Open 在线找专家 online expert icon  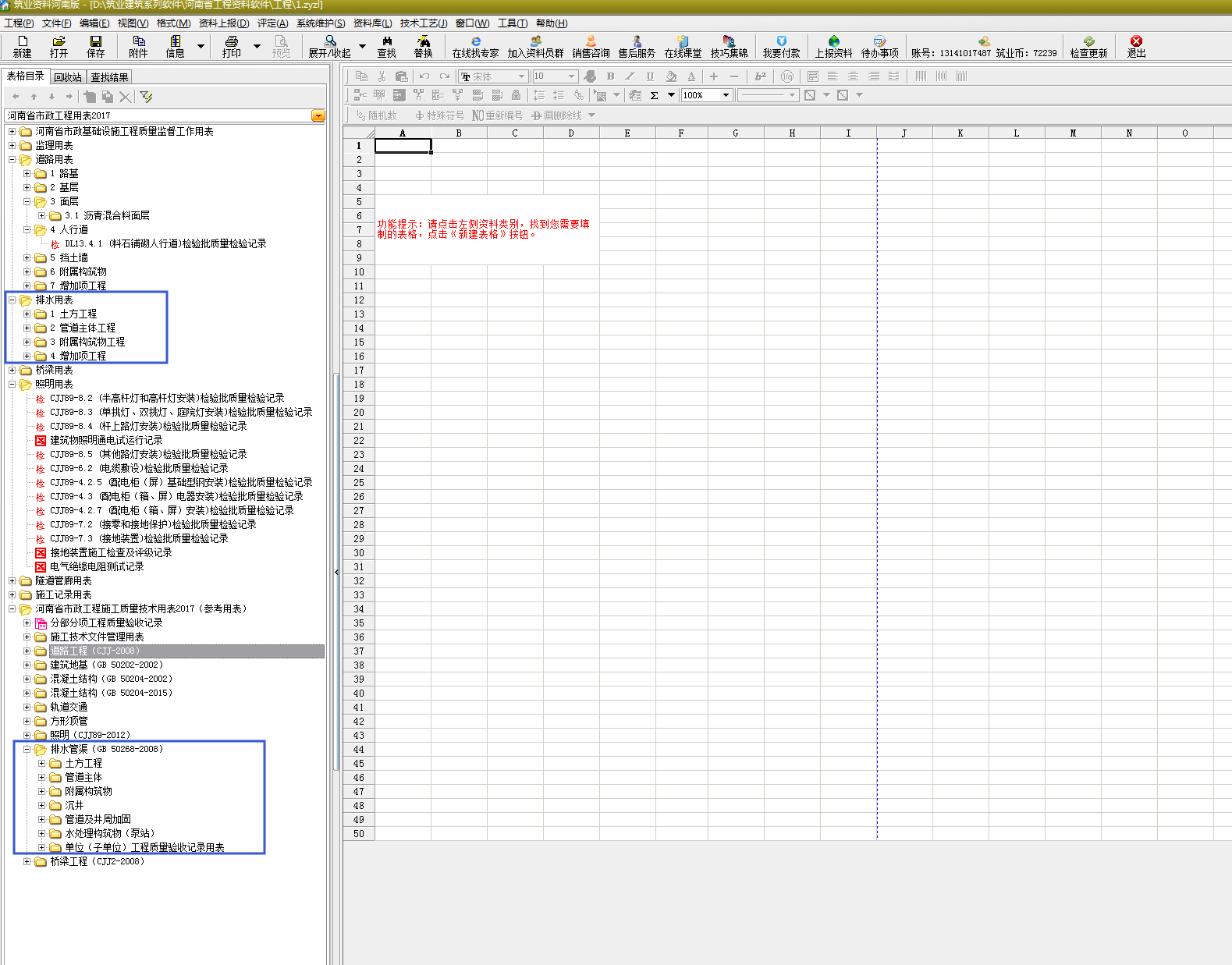click(x=475, y=46)
